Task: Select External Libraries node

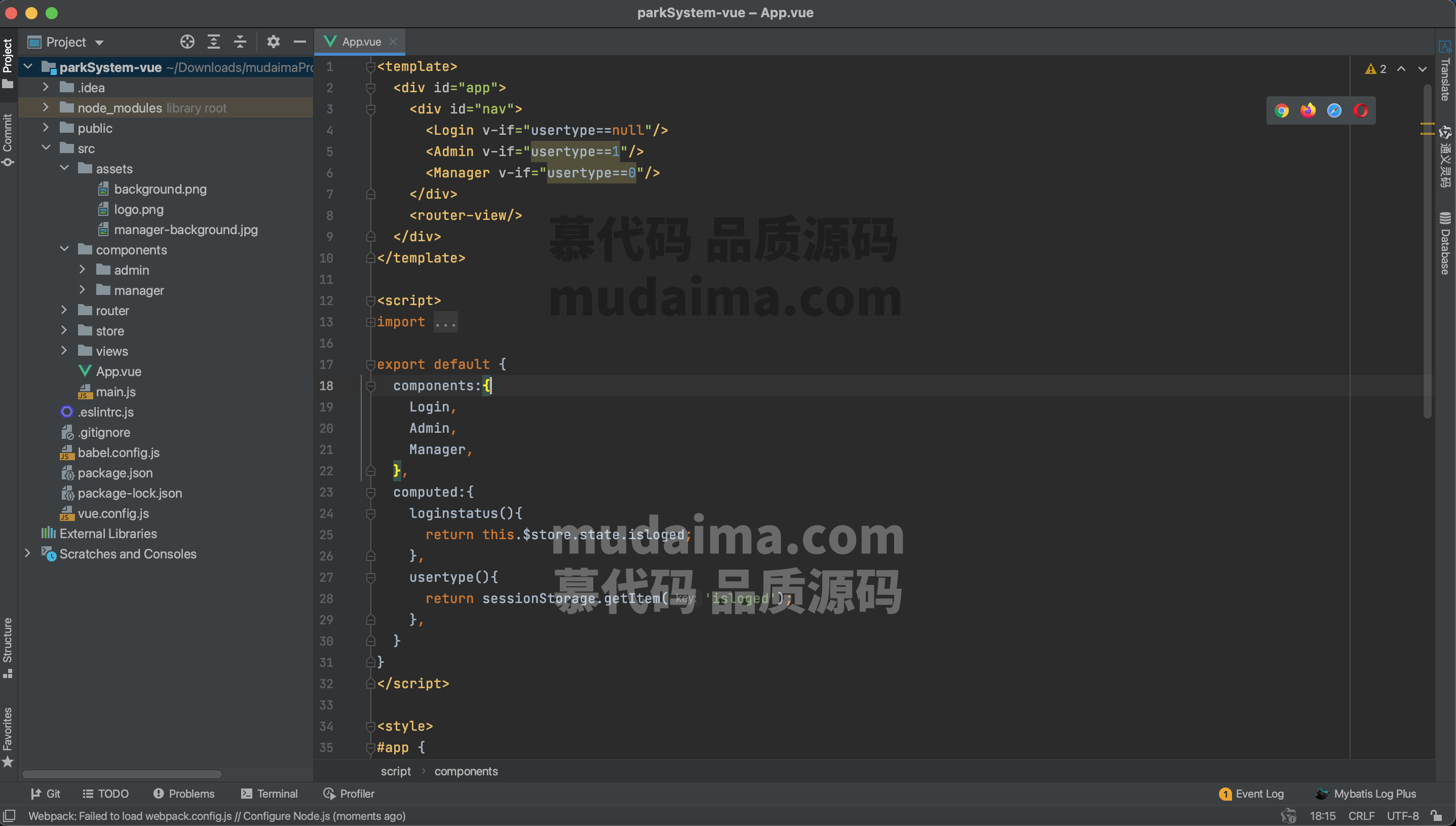Action: 99,533
